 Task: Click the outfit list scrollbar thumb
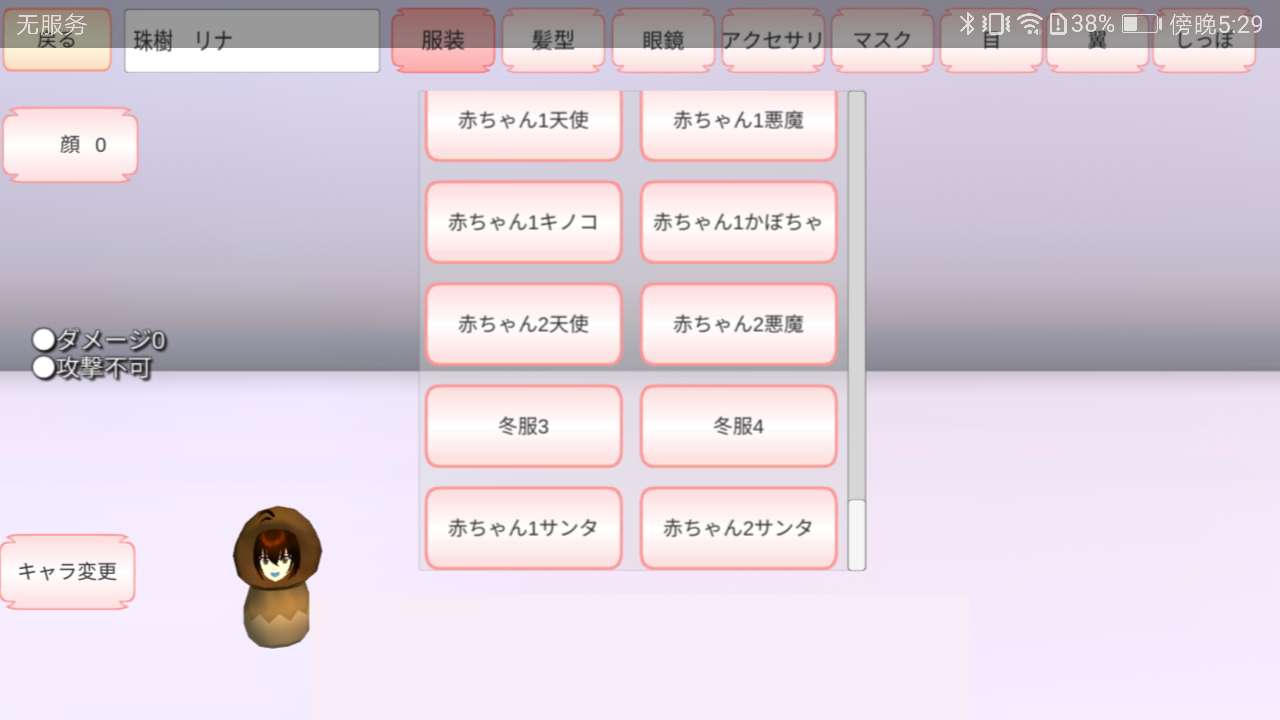point(857,535)
